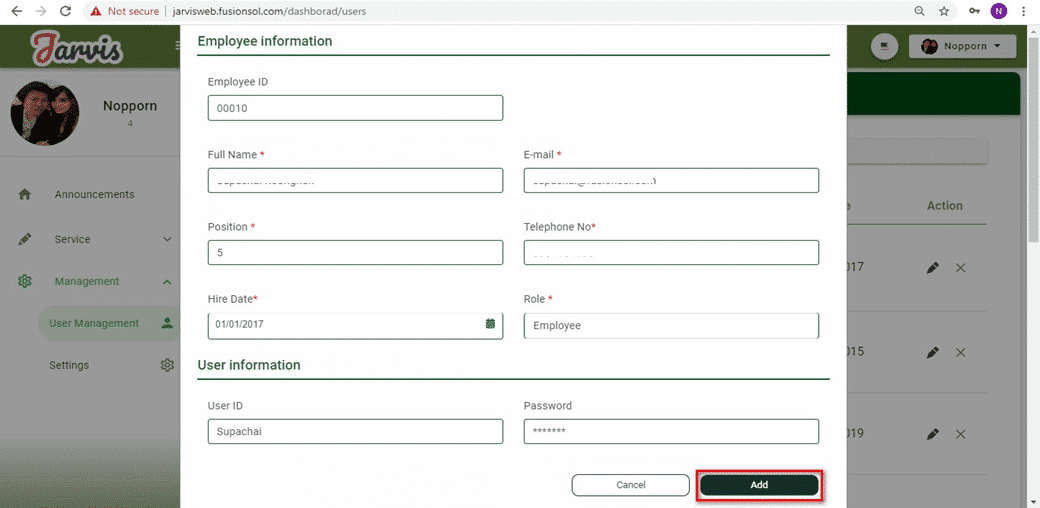This screenshot has height=508, width=1040.
Task: Bookmark this page with the star icon
Action: click(x=944, y=11)
